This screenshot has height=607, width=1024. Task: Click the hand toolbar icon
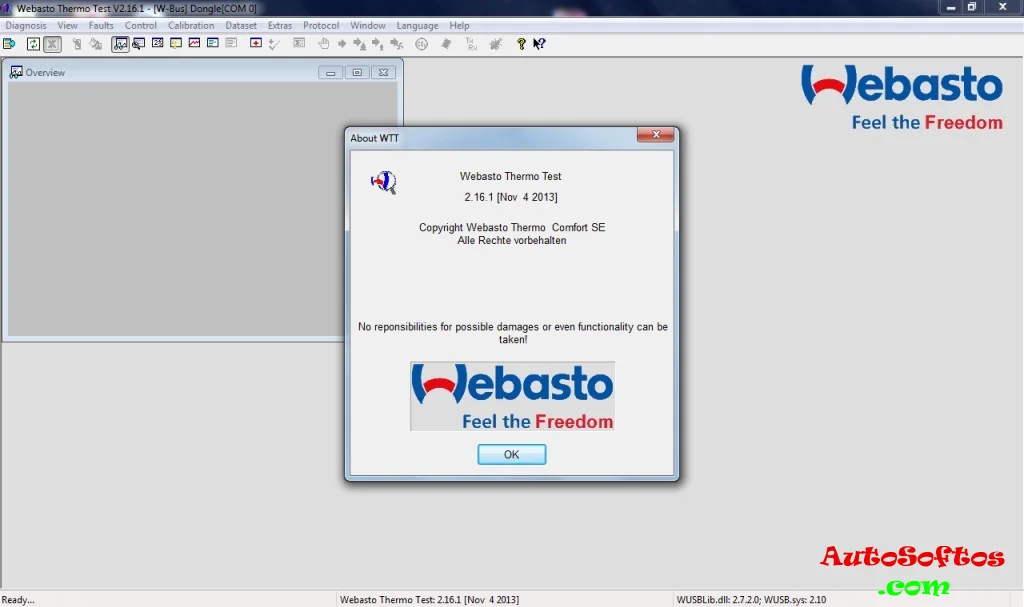pos(323,44)
